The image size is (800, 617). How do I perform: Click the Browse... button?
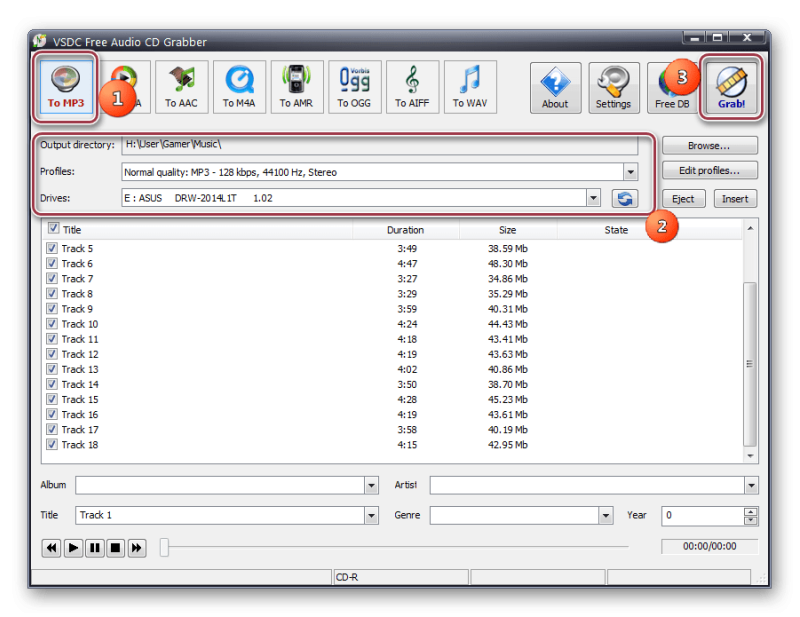tap(710, 145)
